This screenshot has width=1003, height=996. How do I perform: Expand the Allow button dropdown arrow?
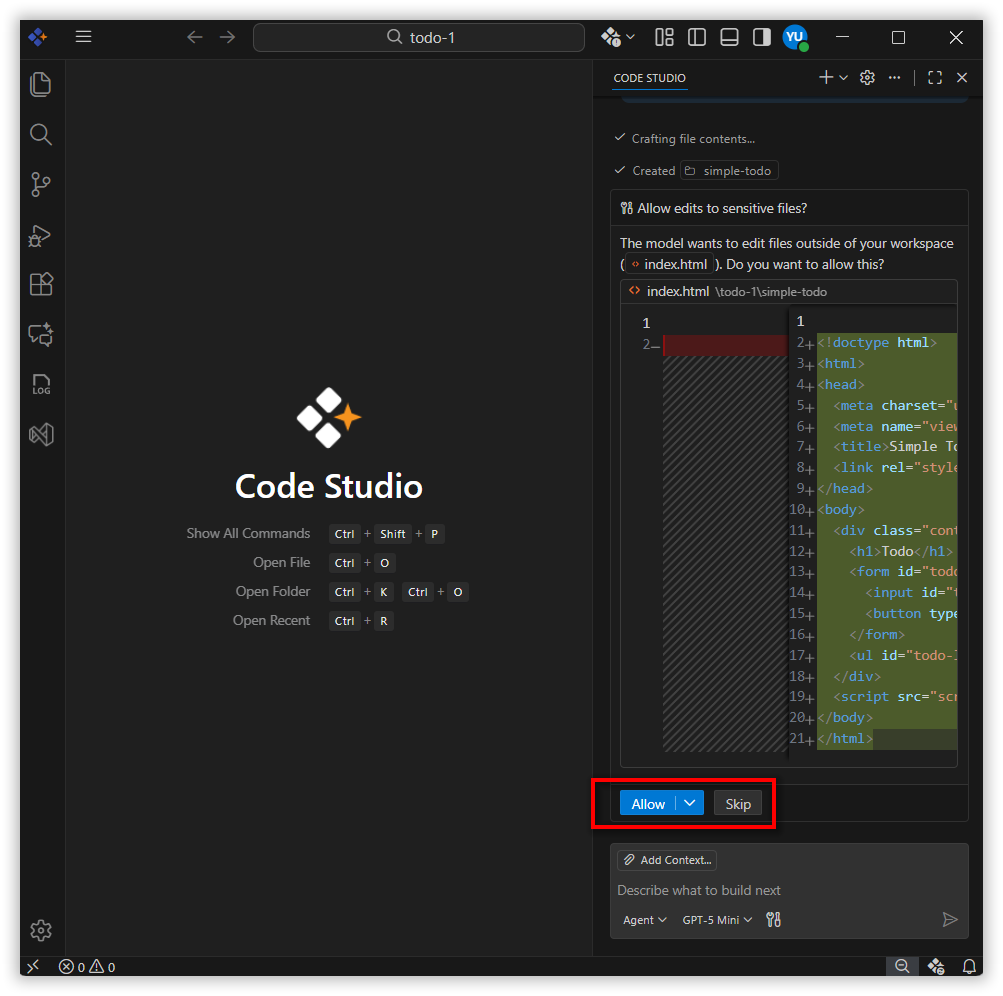pos(690,803)
